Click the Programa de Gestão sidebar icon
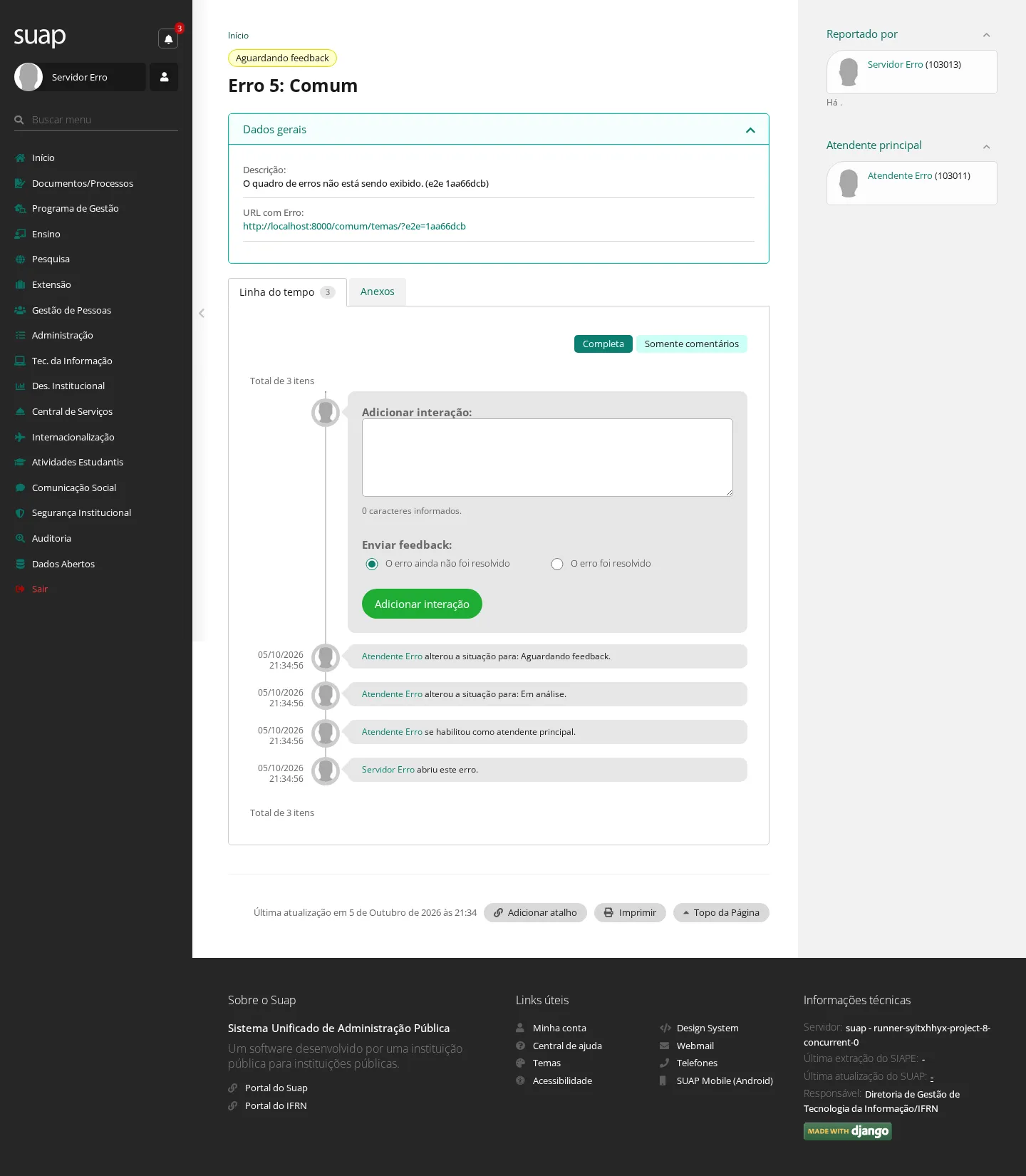This screenshot has height=1176, width=1026. [20, 209]
